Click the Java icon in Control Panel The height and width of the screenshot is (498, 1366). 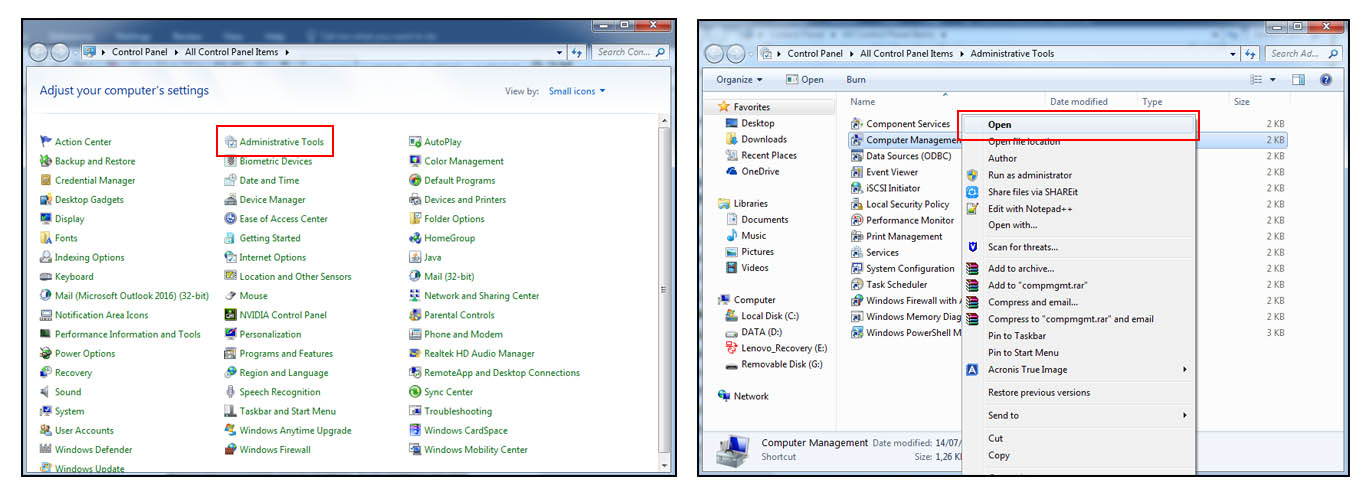(x=416, y=257)
